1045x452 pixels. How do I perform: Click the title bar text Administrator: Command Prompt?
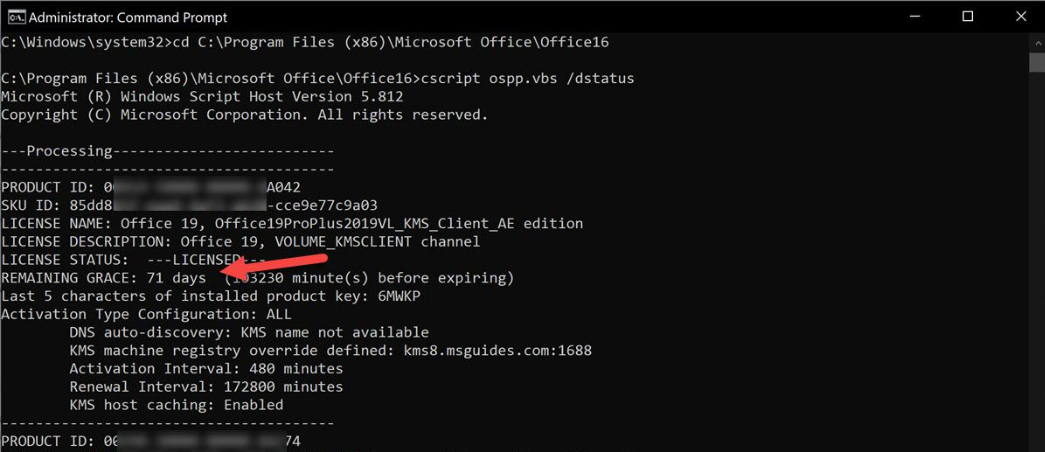128,17
